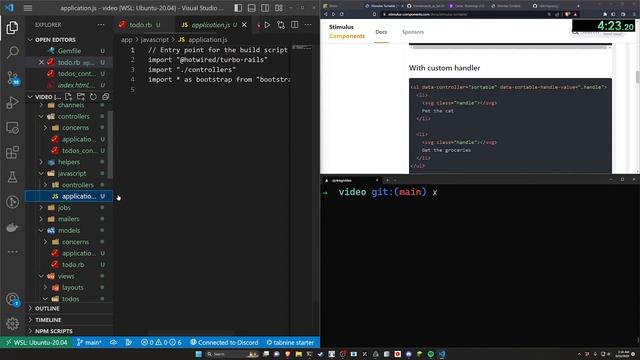Reload the browser page
640x360 pixels.
point(342,14)
